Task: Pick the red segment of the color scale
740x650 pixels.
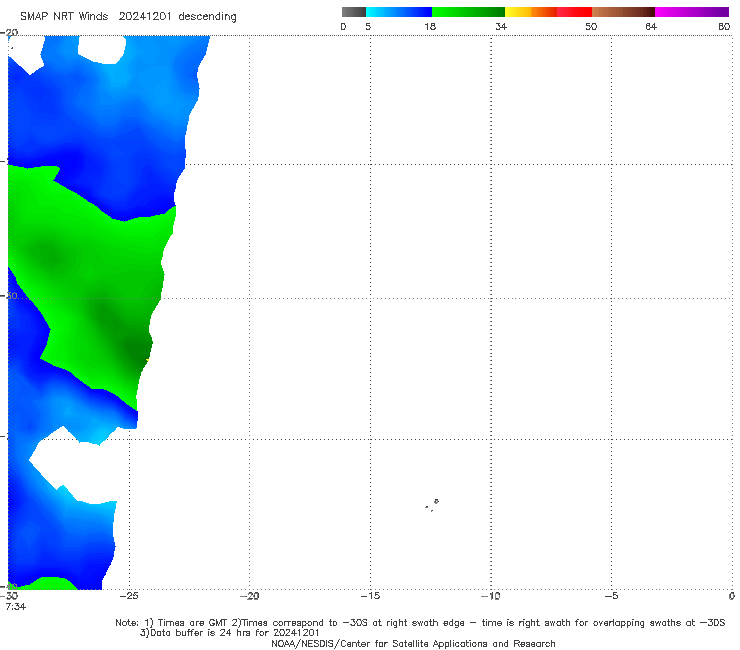Action: click(x=574, y=12)
